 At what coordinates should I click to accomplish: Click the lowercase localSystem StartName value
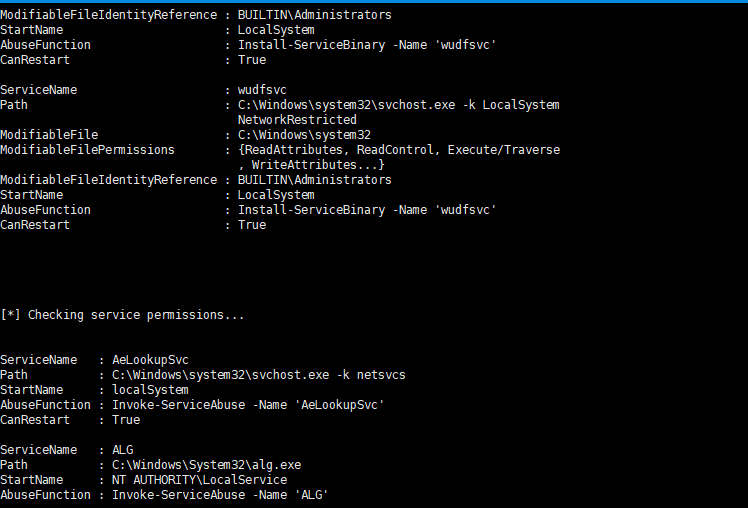coord(150,390)
